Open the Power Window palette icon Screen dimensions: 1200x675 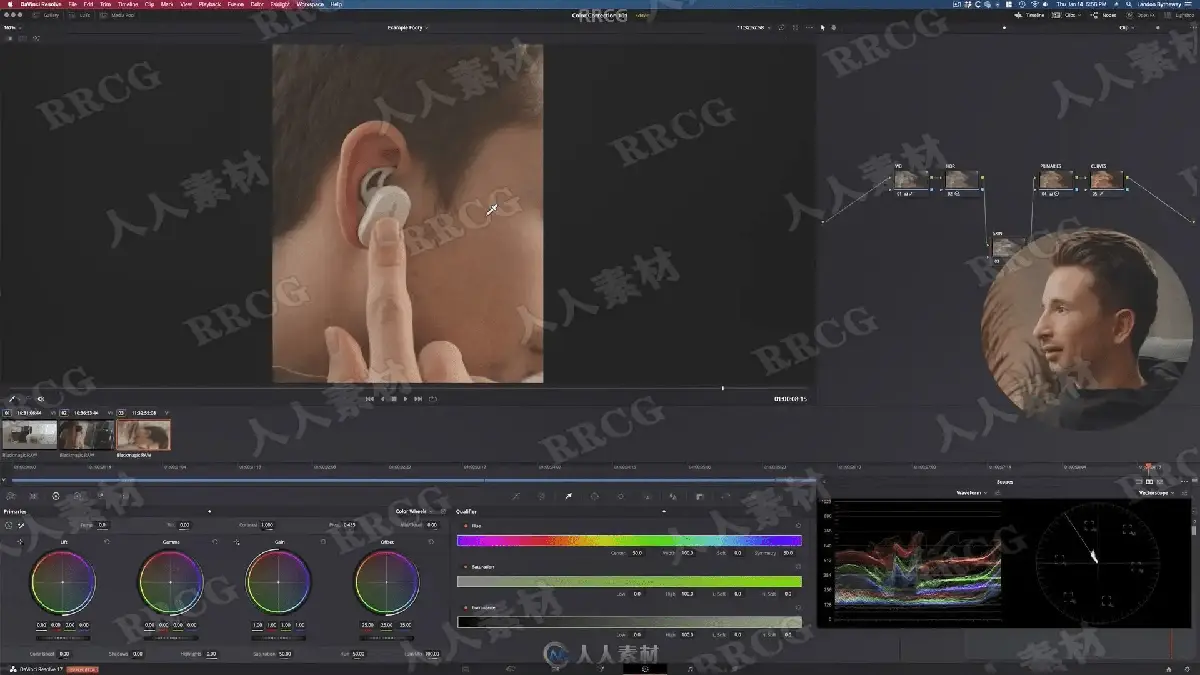pyautogui.click(x=594, y=496)
